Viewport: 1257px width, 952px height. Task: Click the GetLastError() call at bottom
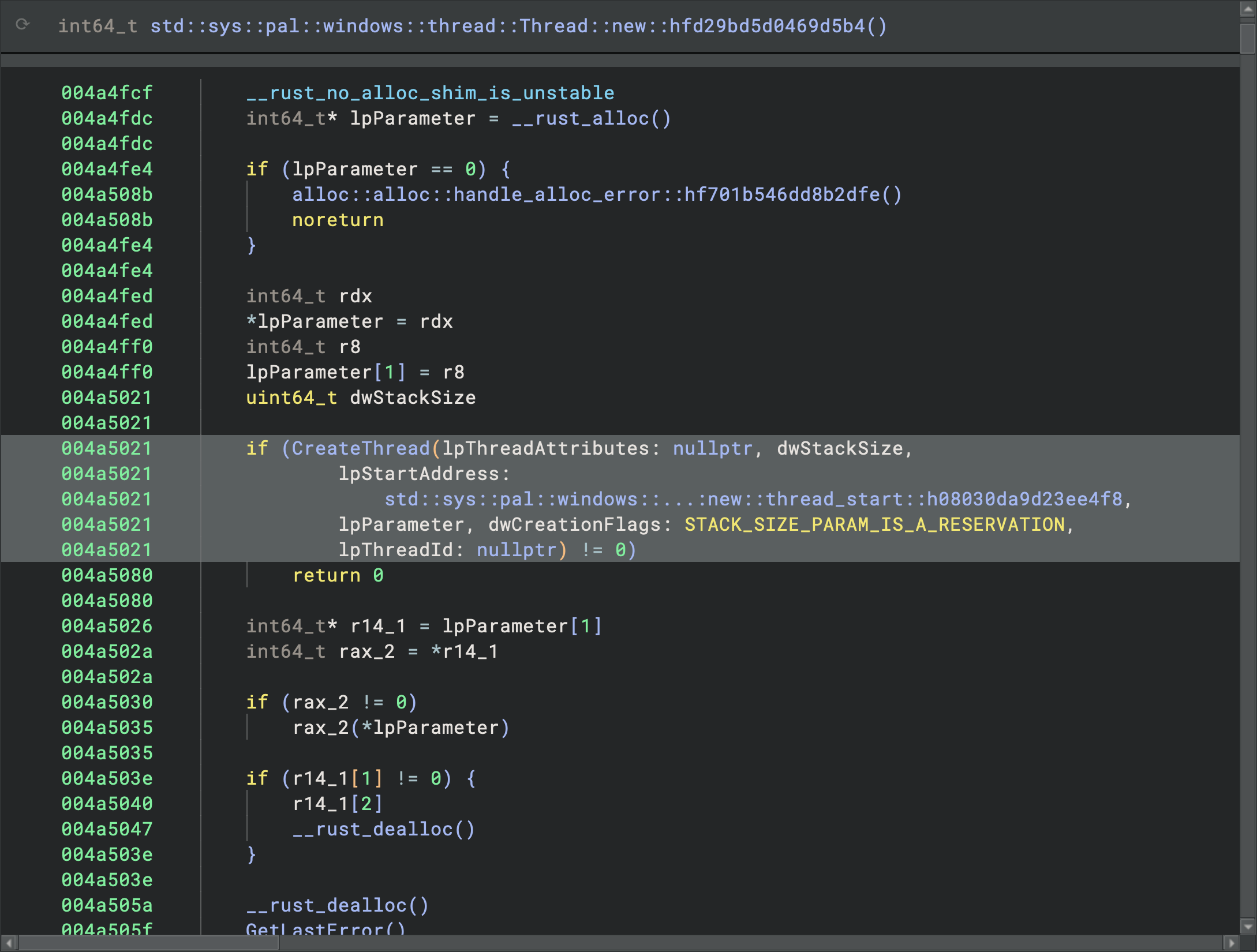pyautogui.click(x=326, y=928)
